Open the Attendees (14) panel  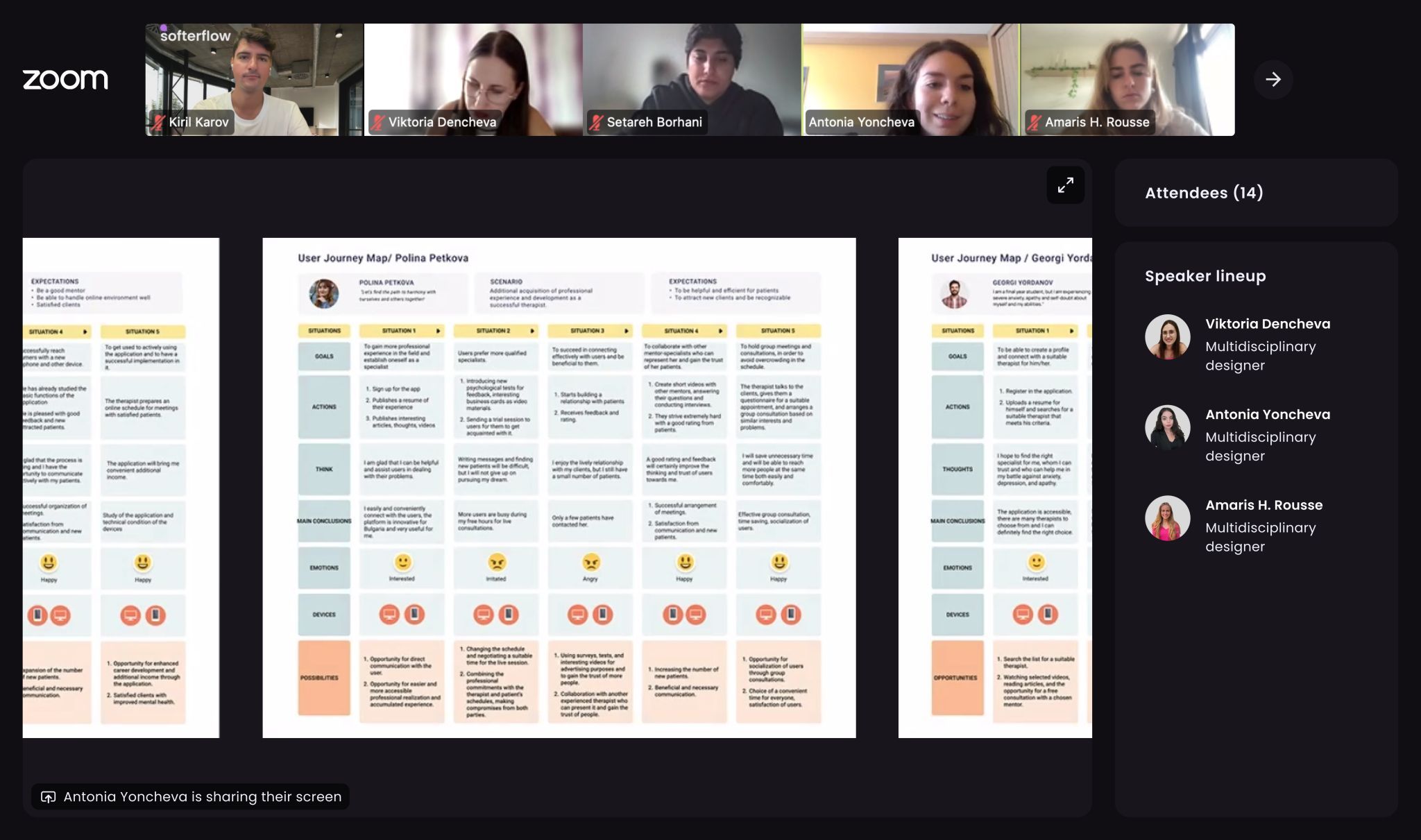pos(1204,193)
